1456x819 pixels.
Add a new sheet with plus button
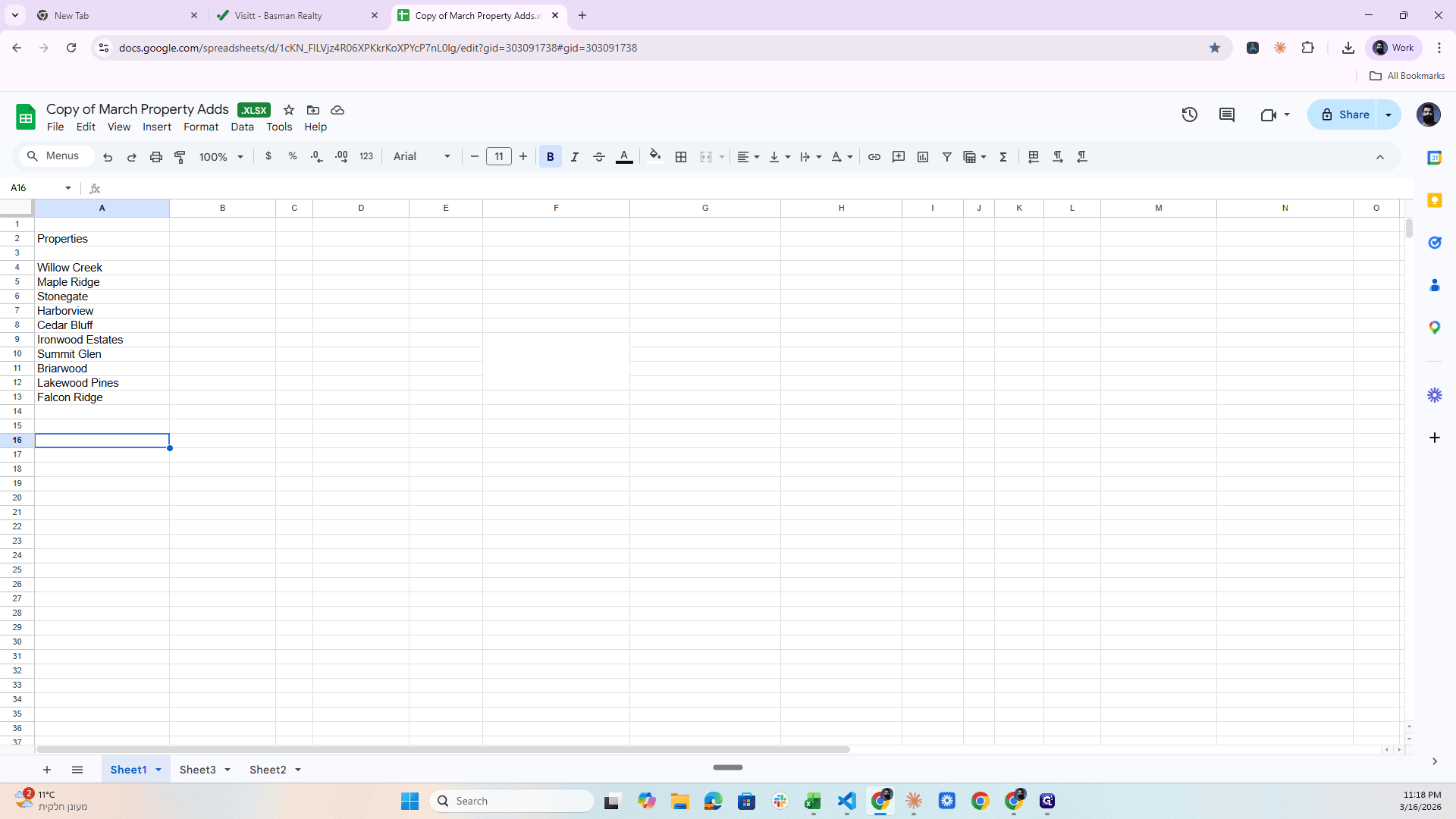pos(47,770)
